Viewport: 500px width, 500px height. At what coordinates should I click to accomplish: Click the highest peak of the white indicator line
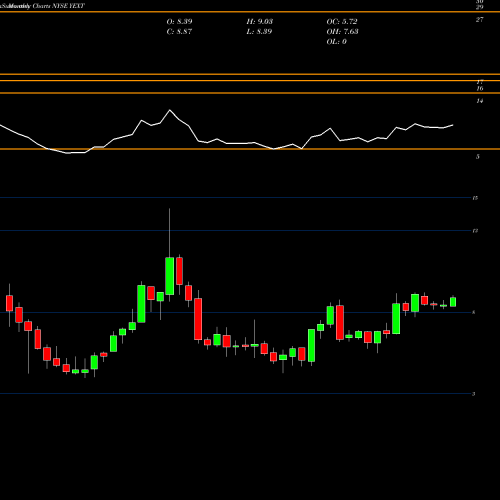pyautogui.click(x=170, y=110)
